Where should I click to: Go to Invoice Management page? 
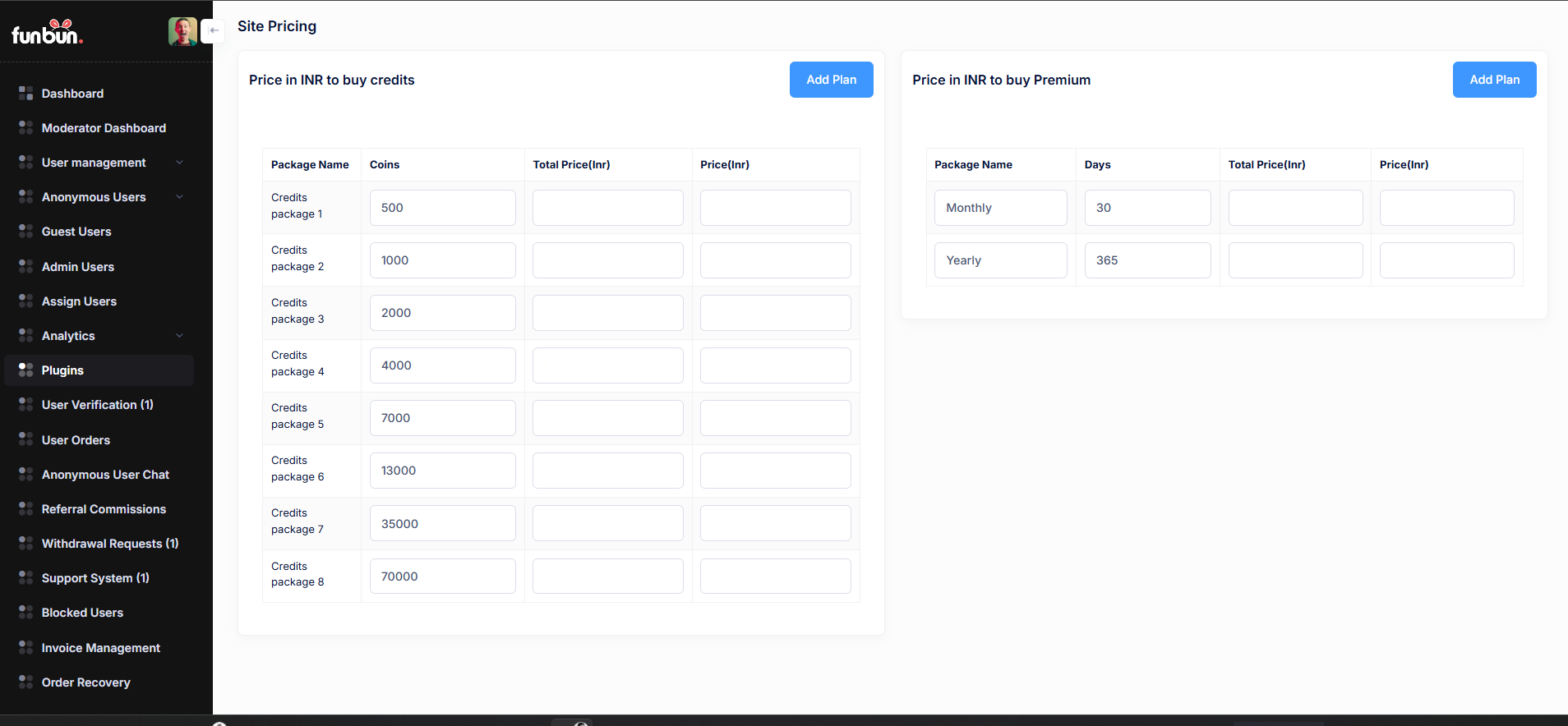pos(100,648)
